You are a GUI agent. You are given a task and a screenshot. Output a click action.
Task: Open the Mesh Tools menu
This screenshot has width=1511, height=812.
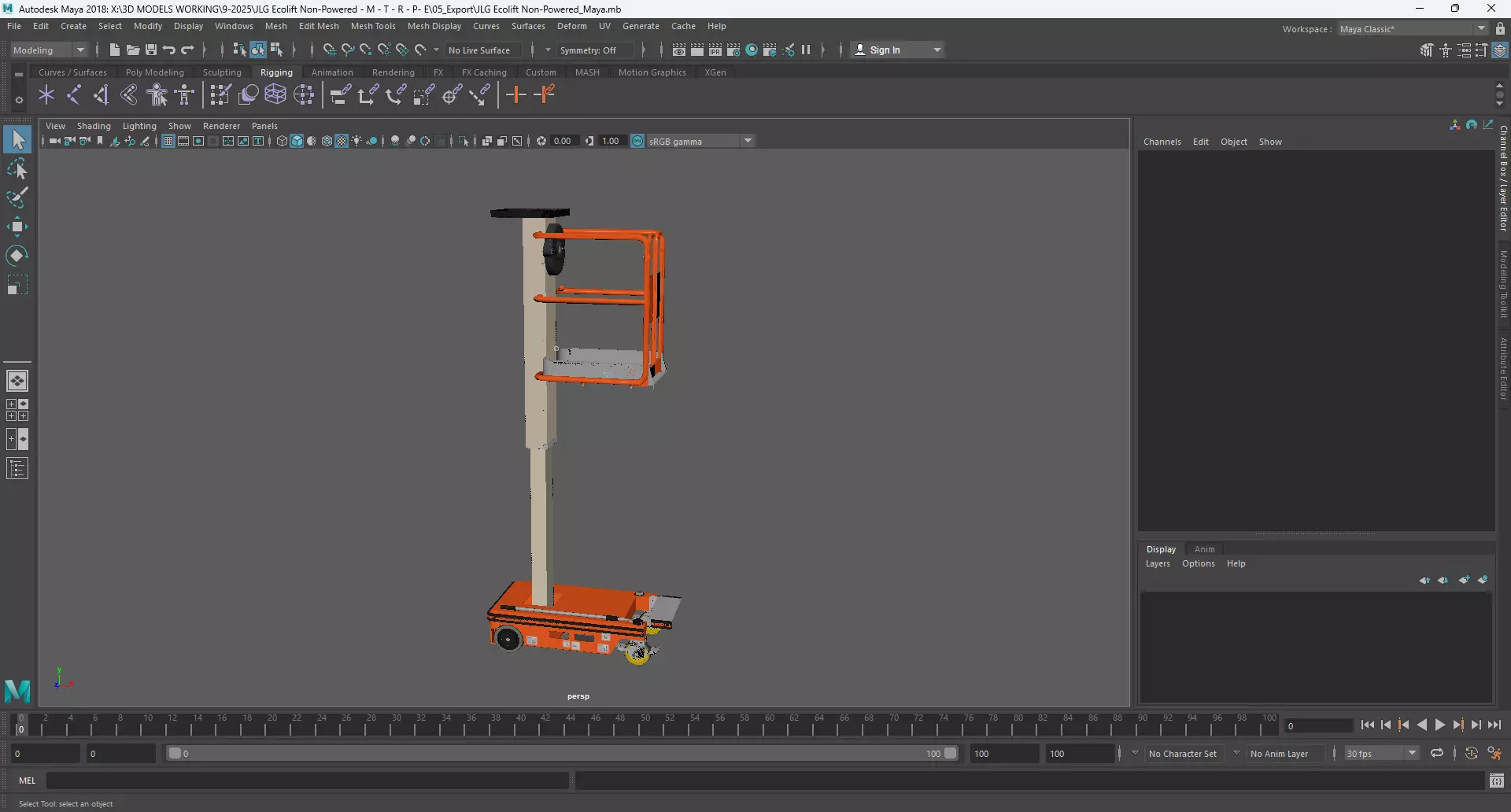[x=373, y=26]
